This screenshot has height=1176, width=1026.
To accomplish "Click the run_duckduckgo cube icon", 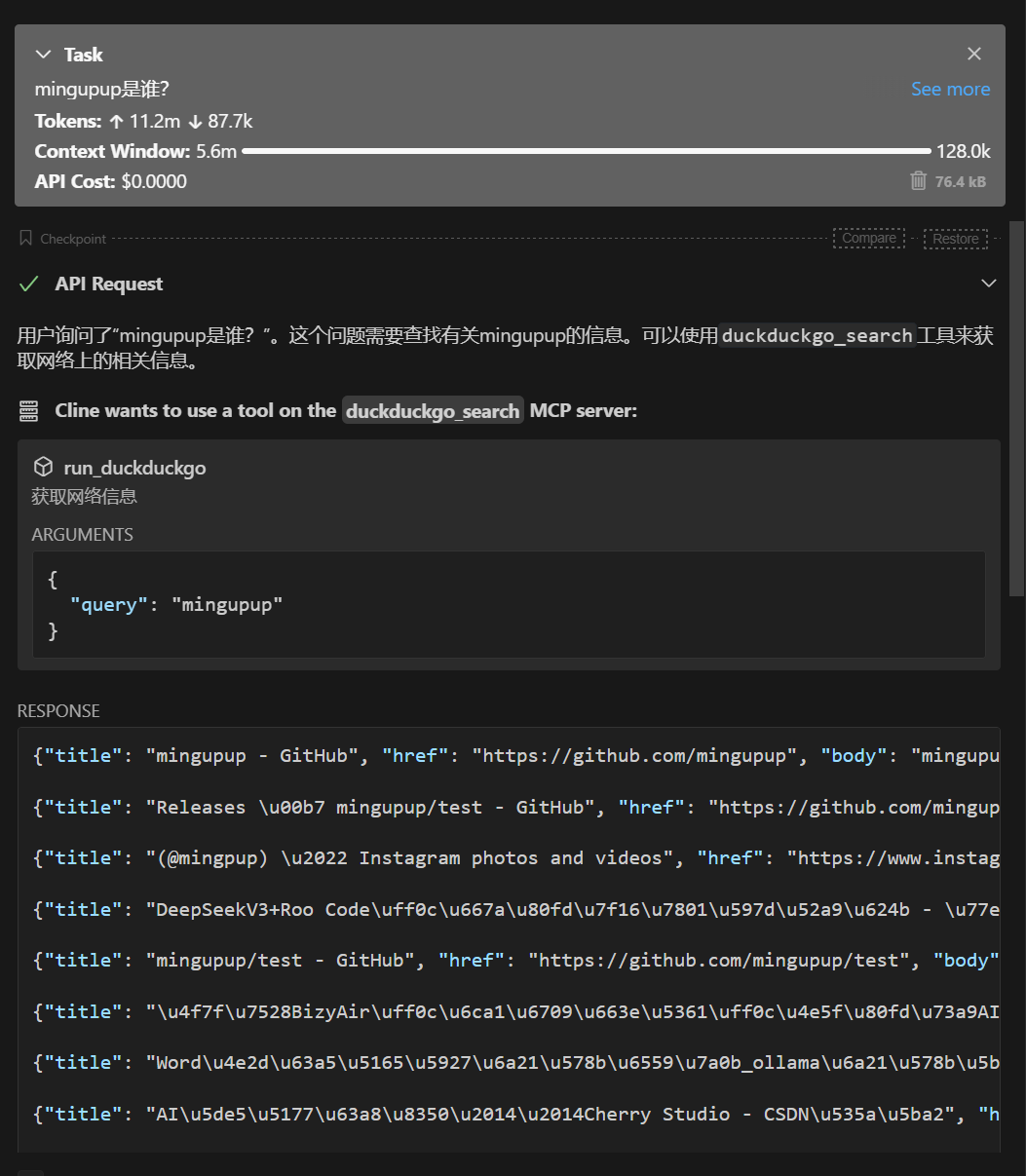I will pos(43,467).
